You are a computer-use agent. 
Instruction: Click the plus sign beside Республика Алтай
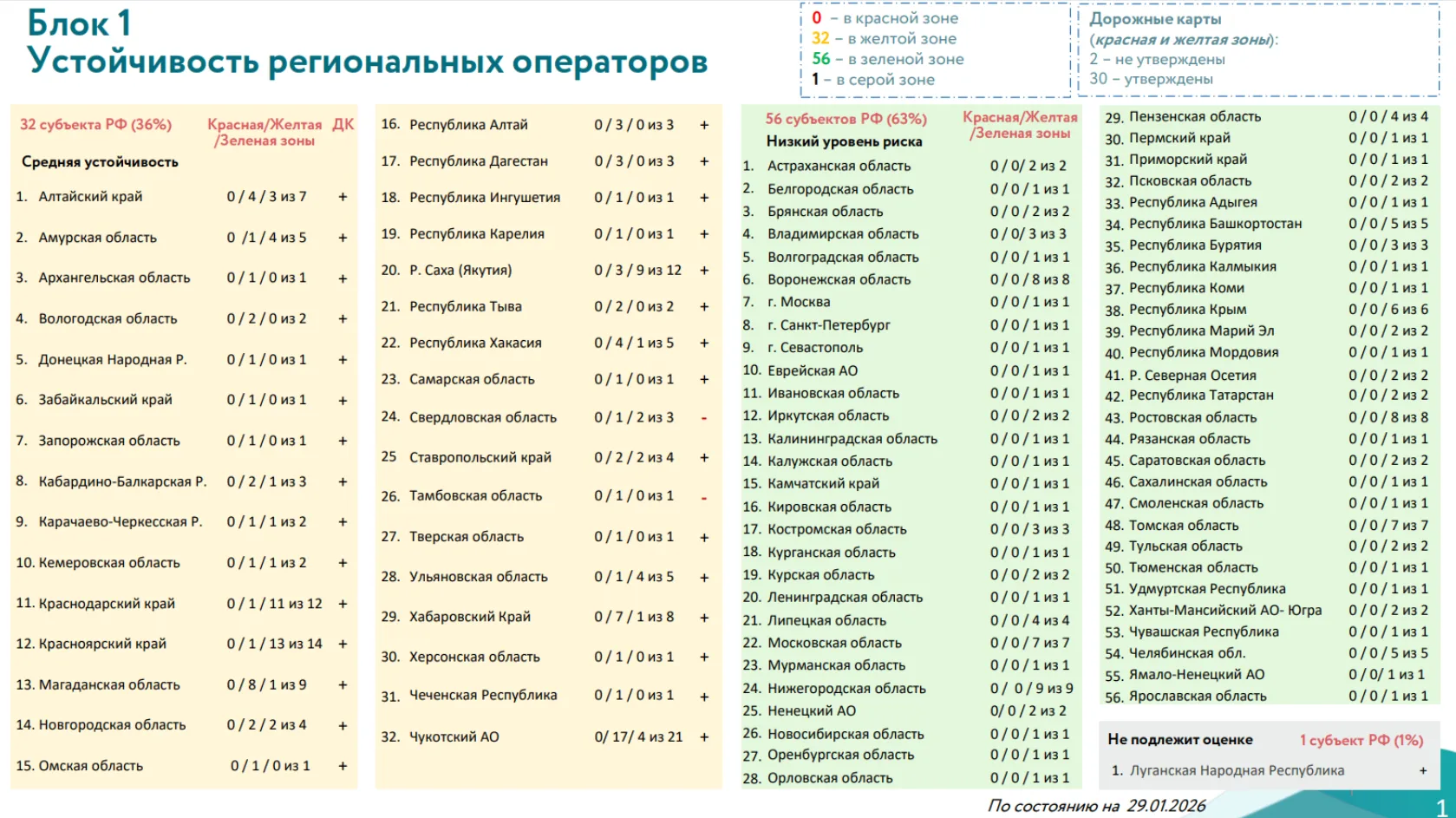pos(704,125)
